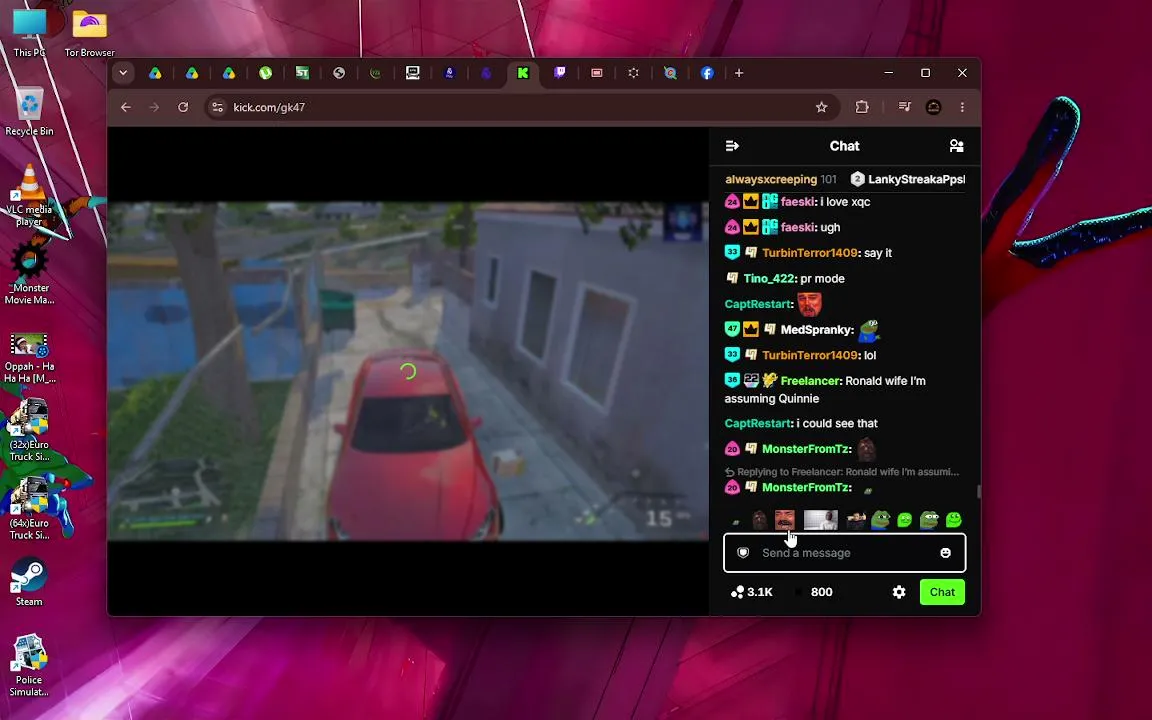Screen dimensions: 1152x720
Task: Open the Tor Browser desktop folder
Action: (89, 33)
